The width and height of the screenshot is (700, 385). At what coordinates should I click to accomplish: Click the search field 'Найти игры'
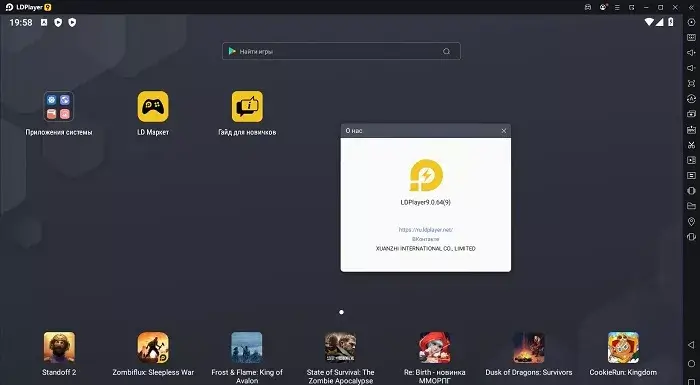pyautogui.click(x=341, y=51)
